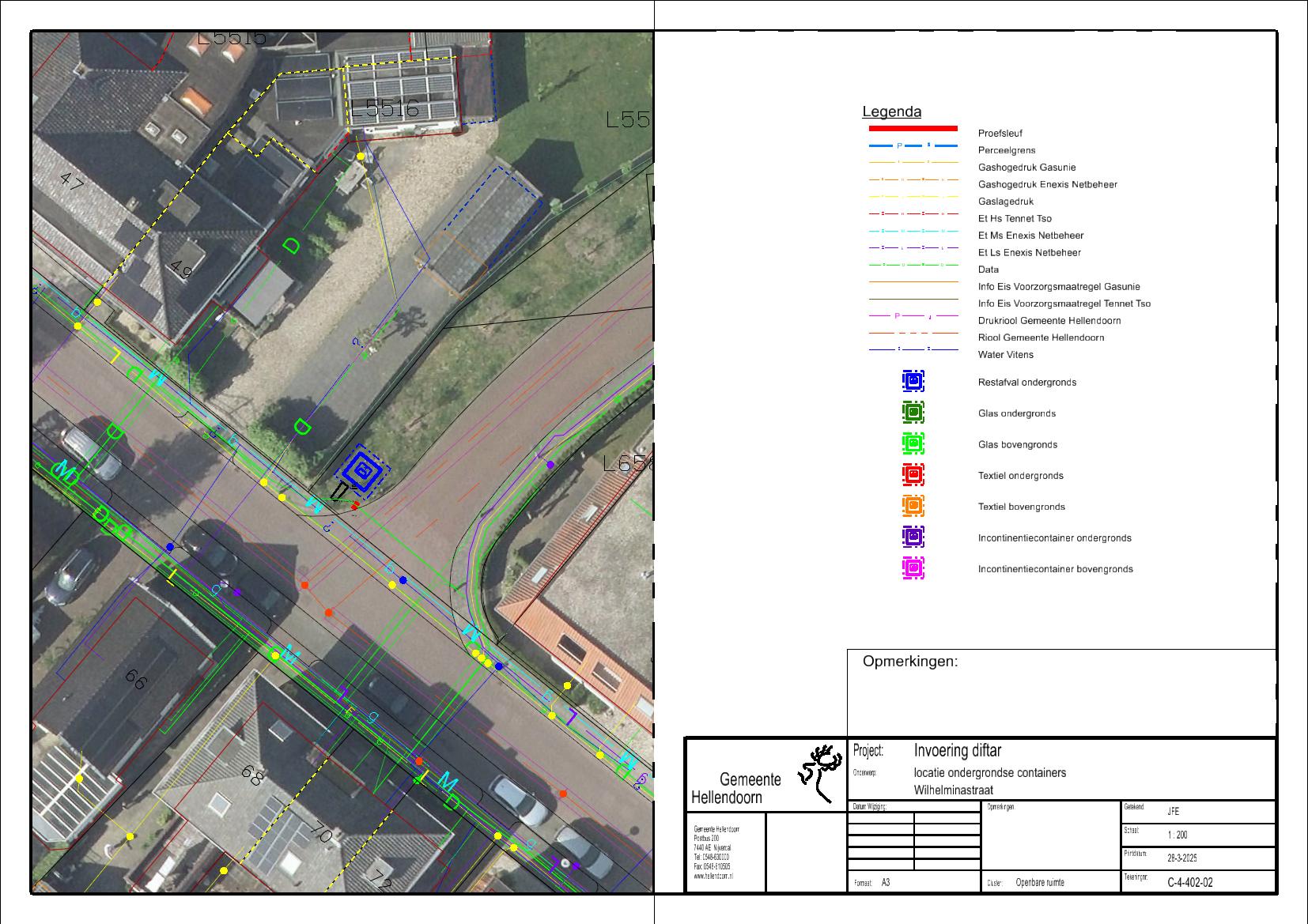Select the light green Glas bovengronds icon
This screenshot has height=924, width=1308.
coord(913,444)
